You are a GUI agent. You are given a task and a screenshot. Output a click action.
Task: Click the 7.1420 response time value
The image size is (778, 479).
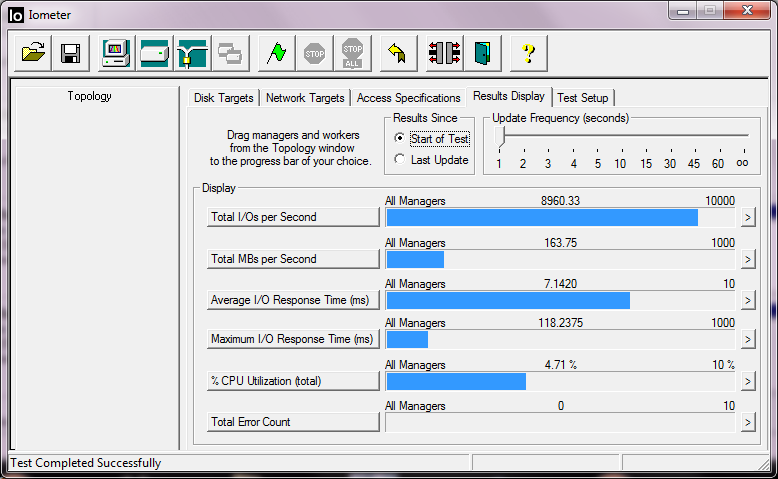(x=560, y=284)
